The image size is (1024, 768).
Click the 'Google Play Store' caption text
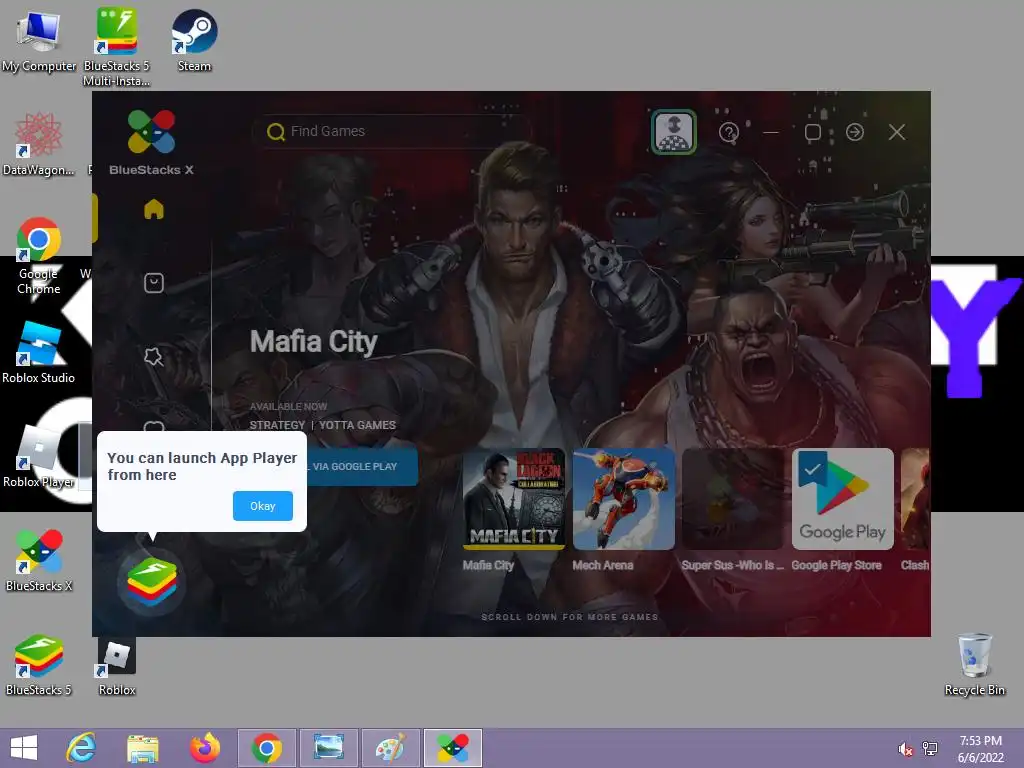pyautogui.click(x=837, y=565)
